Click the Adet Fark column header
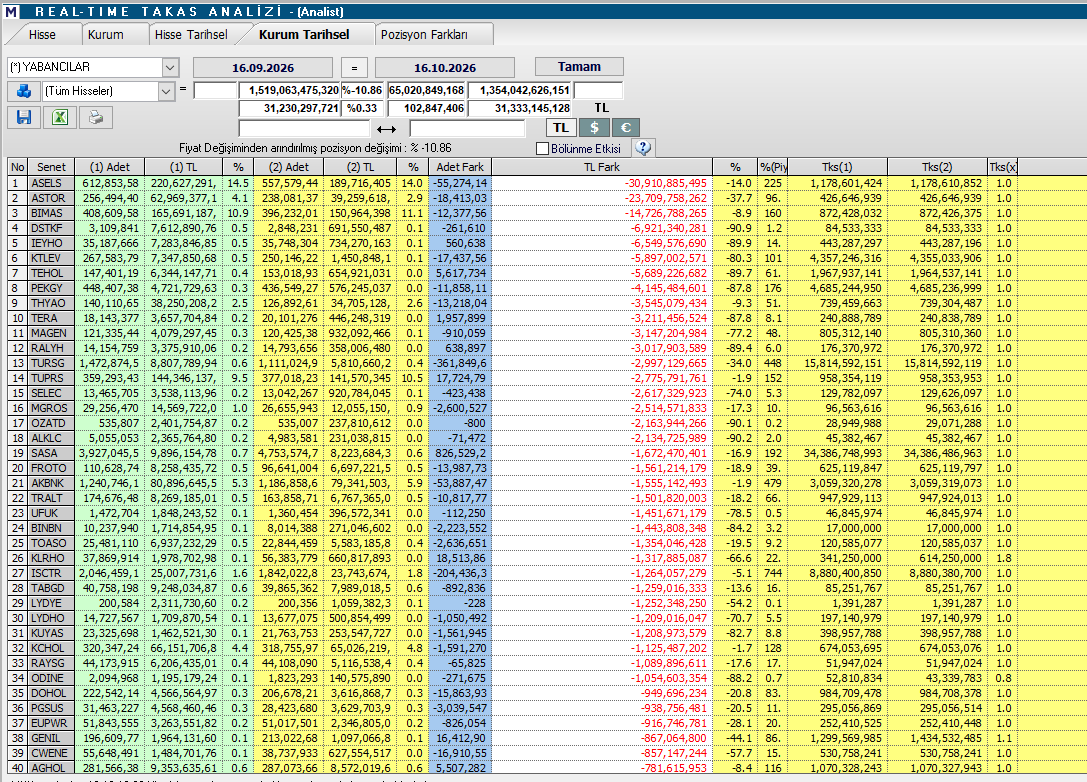This screenshot has height=782, width=1087. pos(460,167)
